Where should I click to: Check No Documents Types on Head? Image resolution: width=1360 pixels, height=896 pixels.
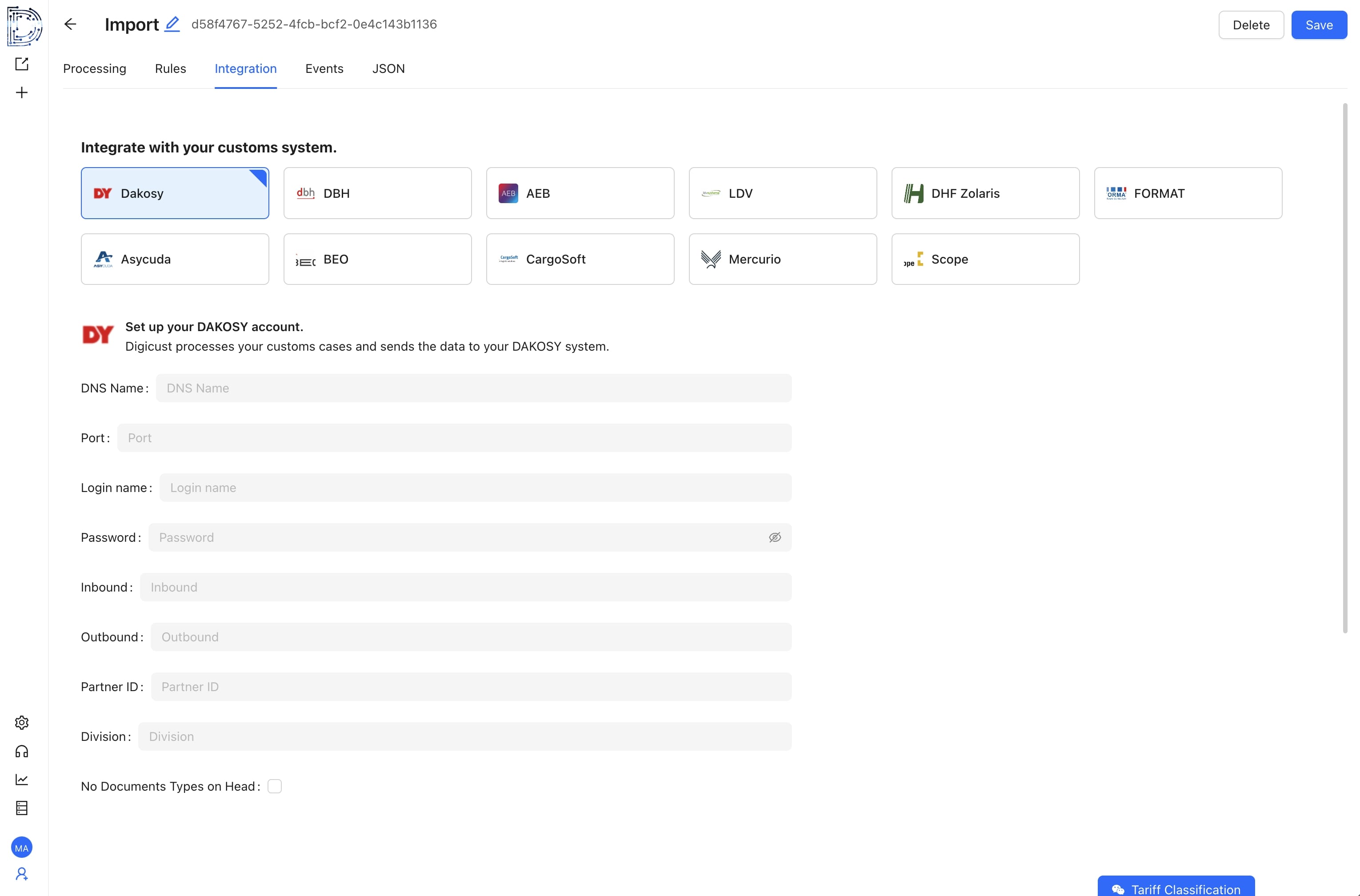(274, 786)
